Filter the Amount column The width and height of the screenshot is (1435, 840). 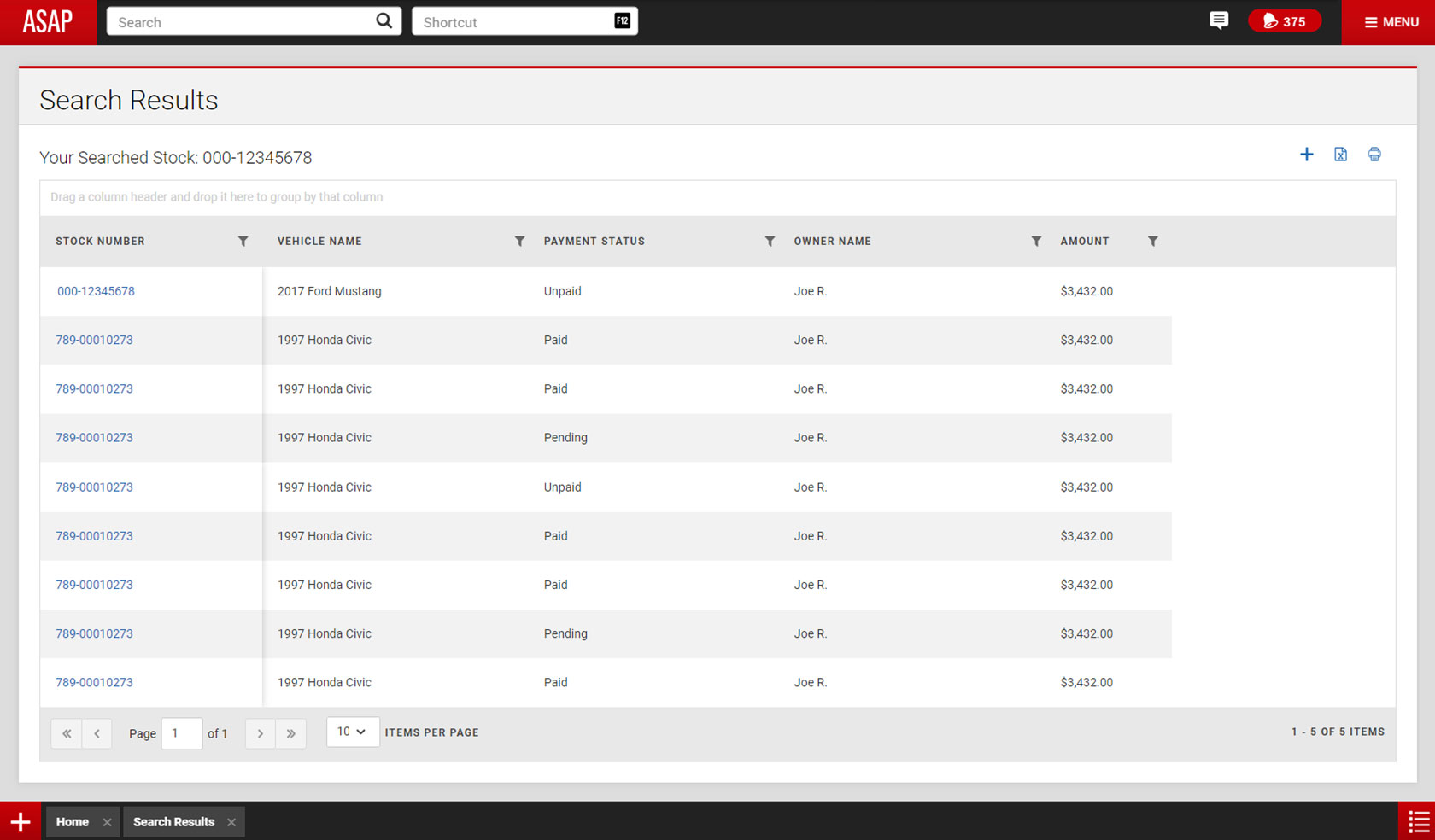click(x=1152, y=242)
